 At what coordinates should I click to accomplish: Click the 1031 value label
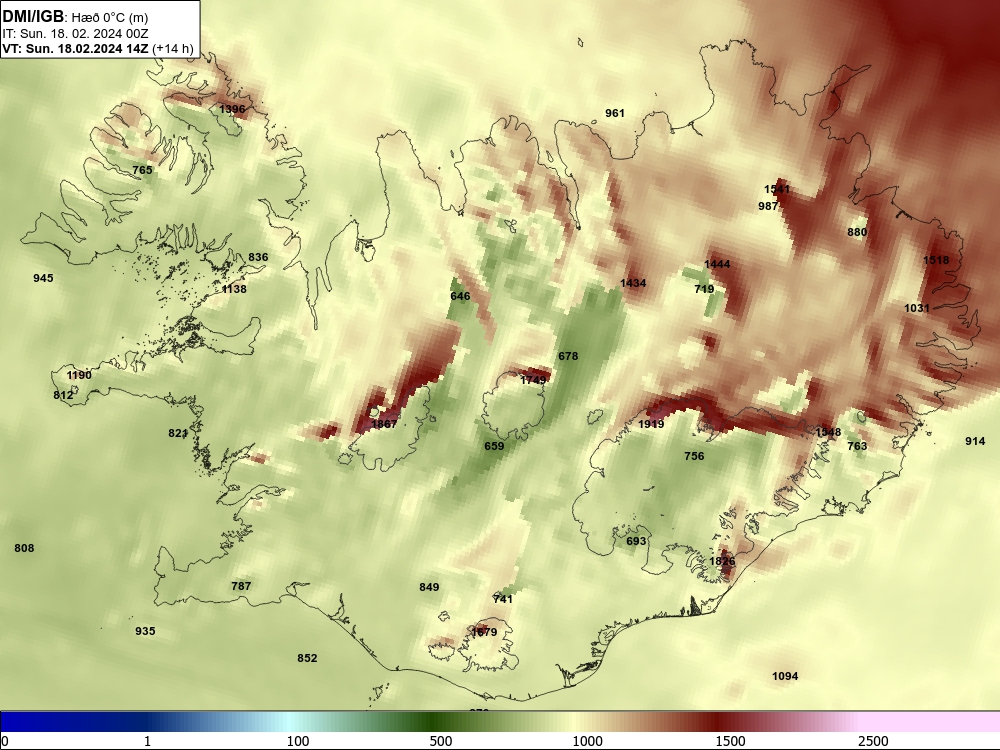click(x=917, y=308)
